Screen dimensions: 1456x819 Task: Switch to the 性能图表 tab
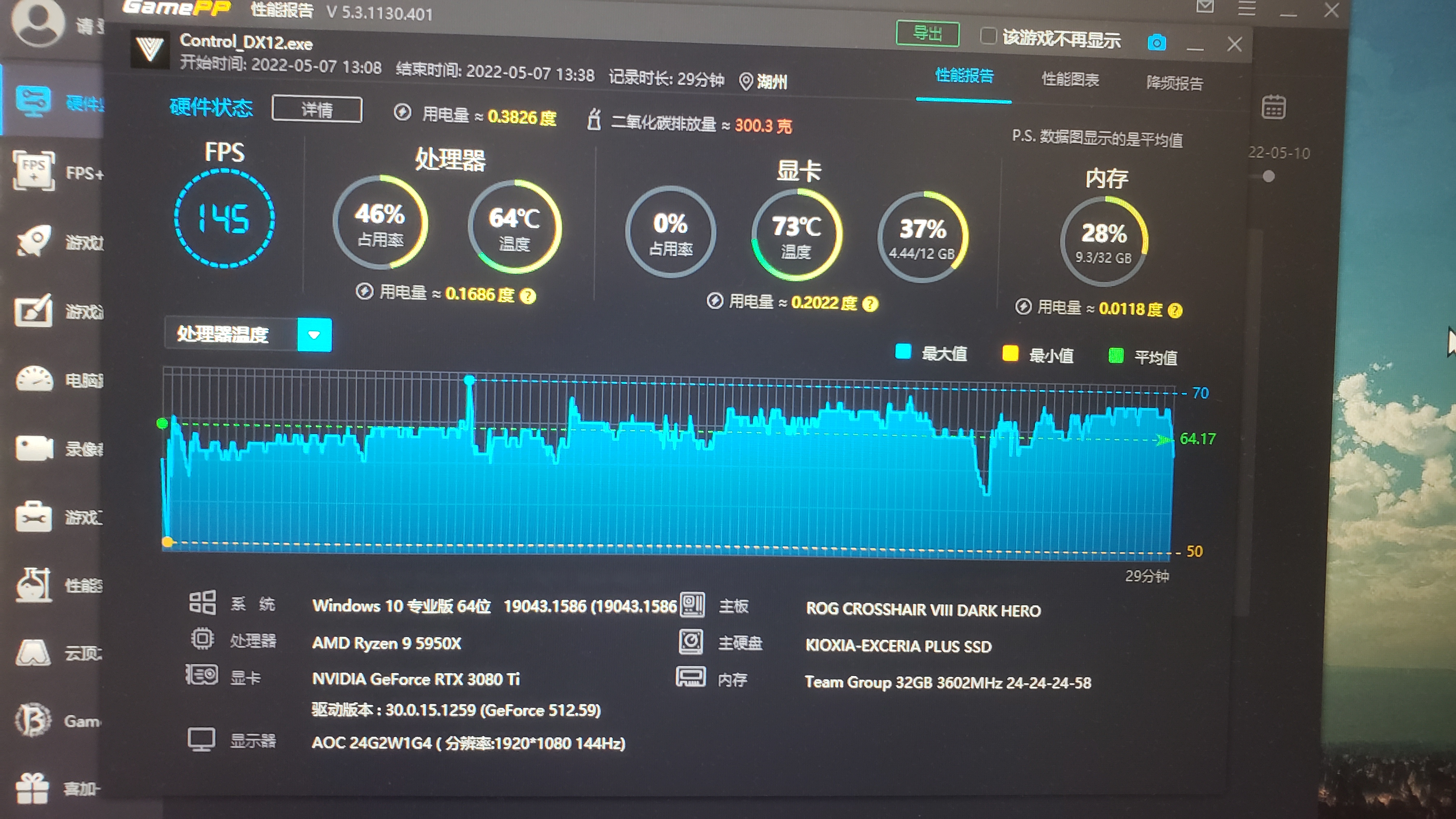tap(1070, 80)
